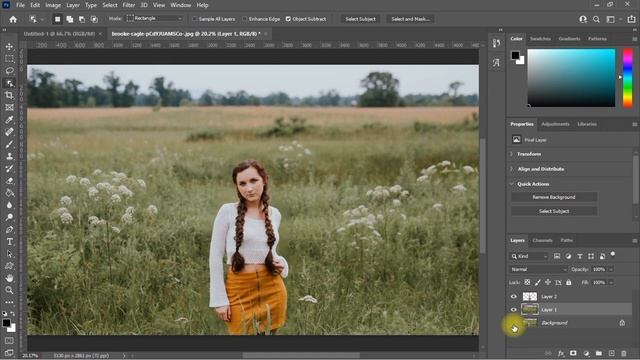Click Select Subject in options bar
This screenshot has width=640, height=360.
(x=360, y=19)
